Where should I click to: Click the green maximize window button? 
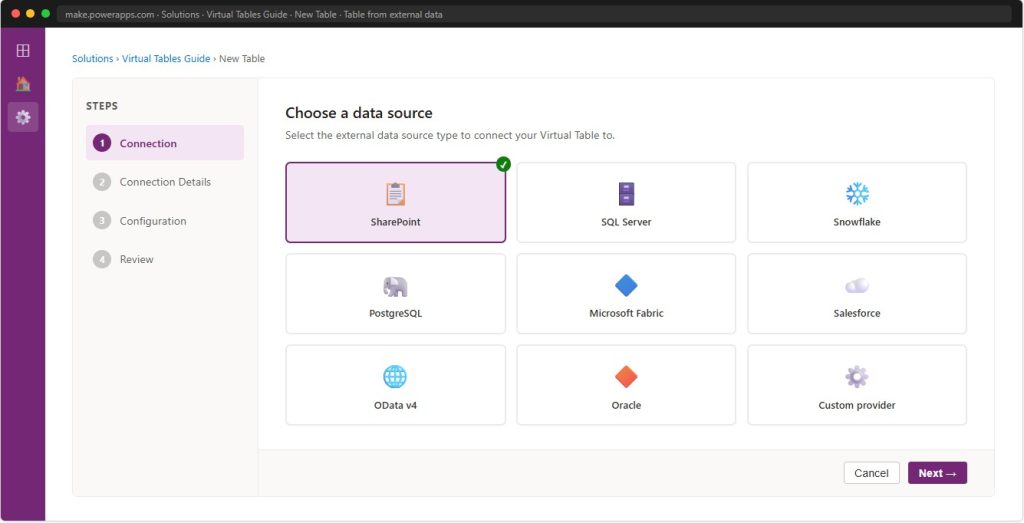click(x=45, y=14)
